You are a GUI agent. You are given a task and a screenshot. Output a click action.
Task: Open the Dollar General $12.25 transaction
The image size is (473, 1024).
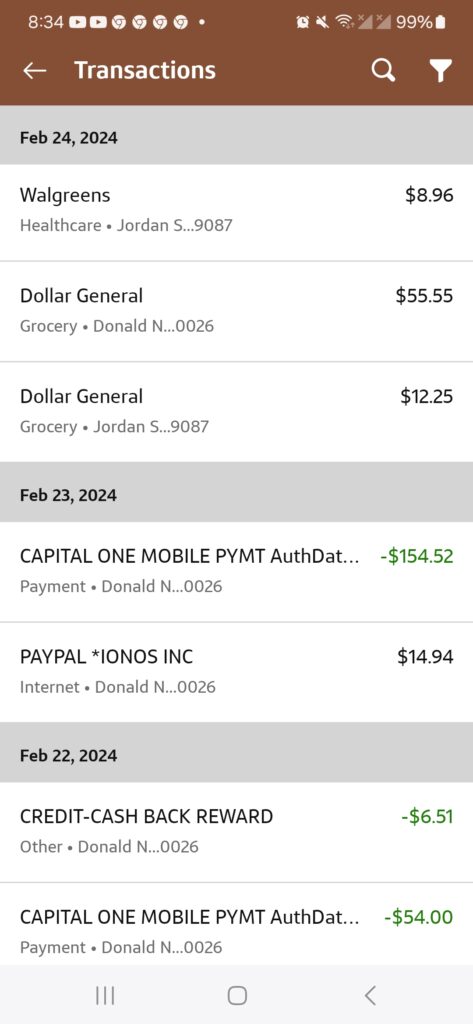click(236, 412)
